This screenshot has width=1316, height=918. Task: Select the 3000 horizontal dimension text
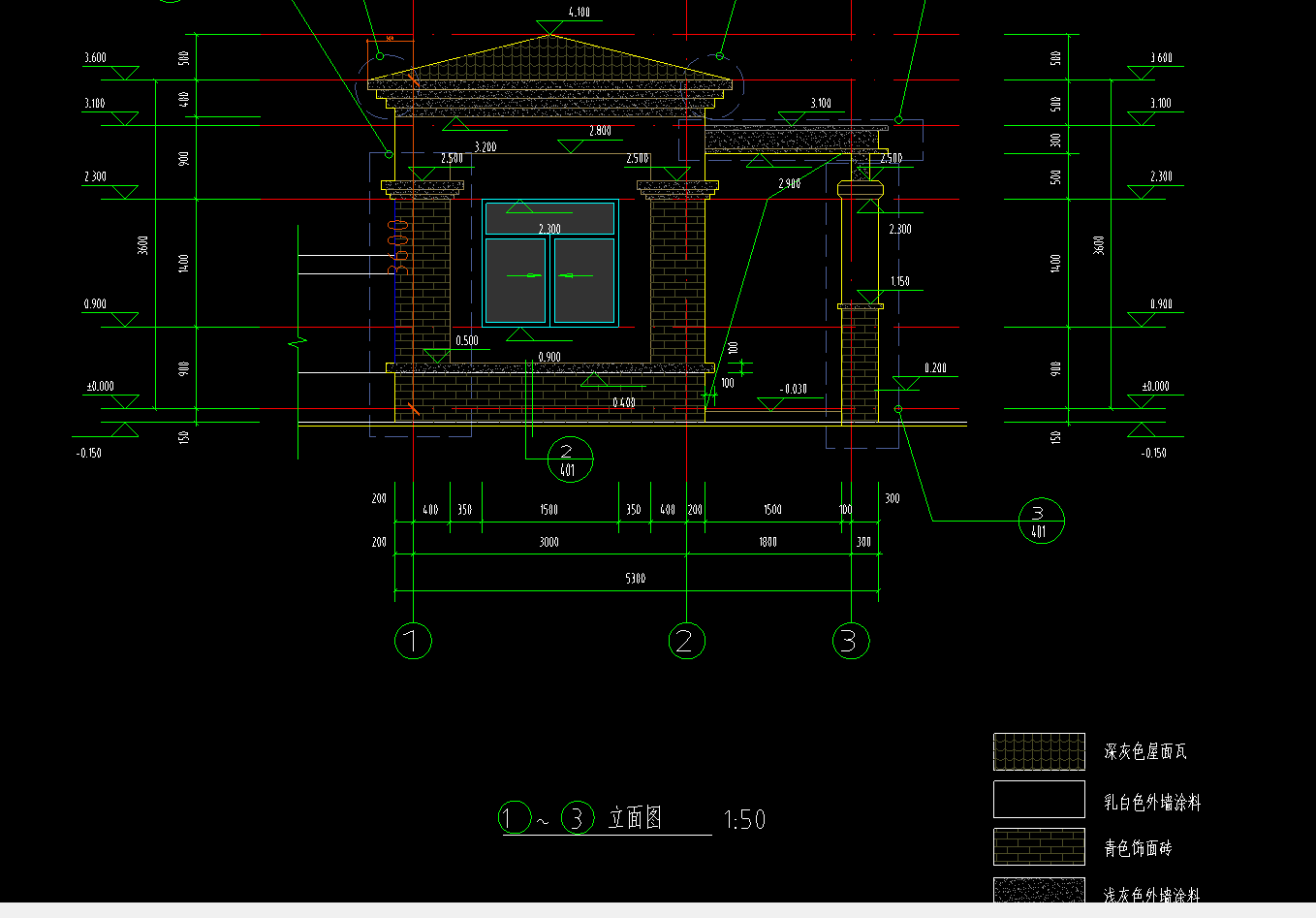(x=549, y=543)
